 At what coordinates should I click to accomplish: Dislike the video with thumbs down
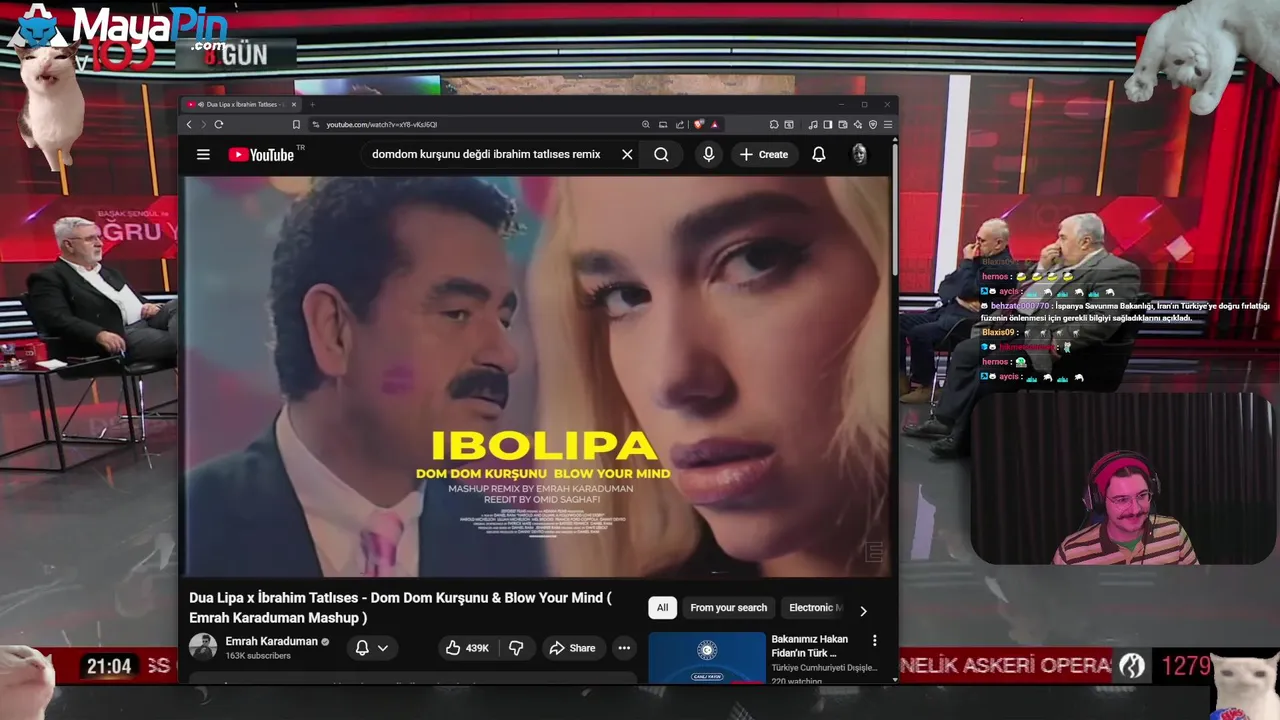(x=516, y=648)
